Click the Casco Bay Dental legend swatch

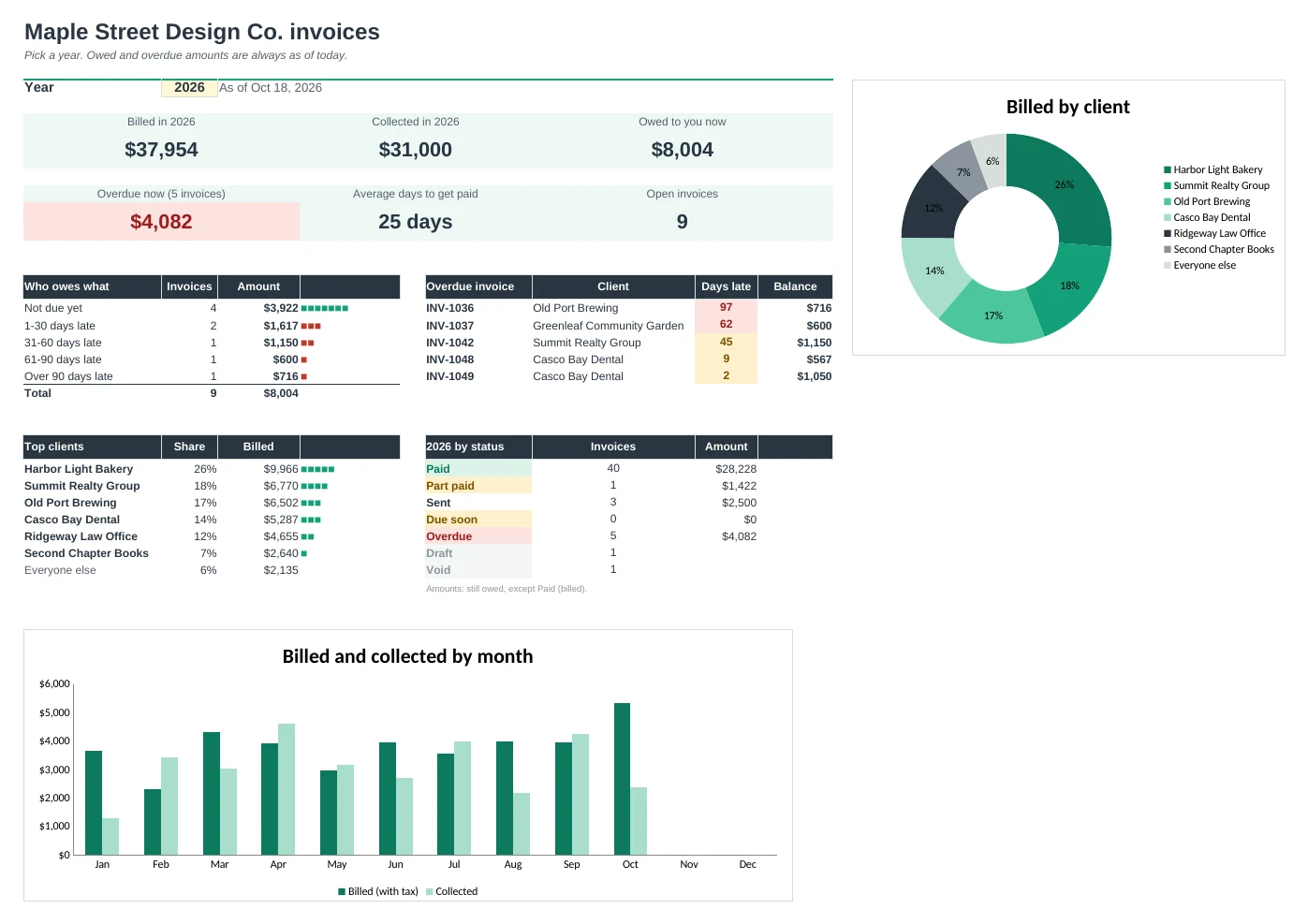click(x=1168, y=218)
